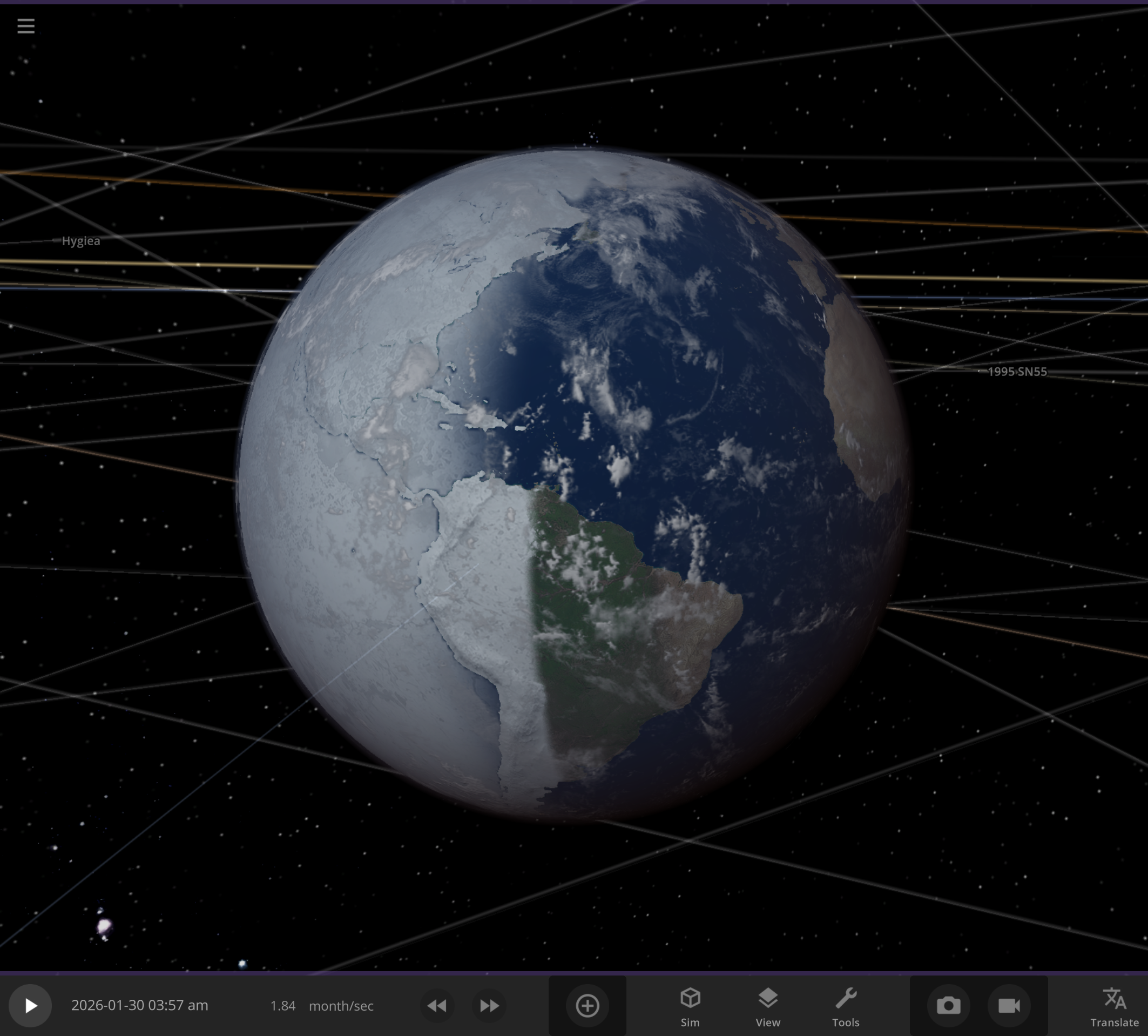1148x1036 pixels.
Task: Select the asteroid labeled Hygiea
Action: click(x=81, y=240)
